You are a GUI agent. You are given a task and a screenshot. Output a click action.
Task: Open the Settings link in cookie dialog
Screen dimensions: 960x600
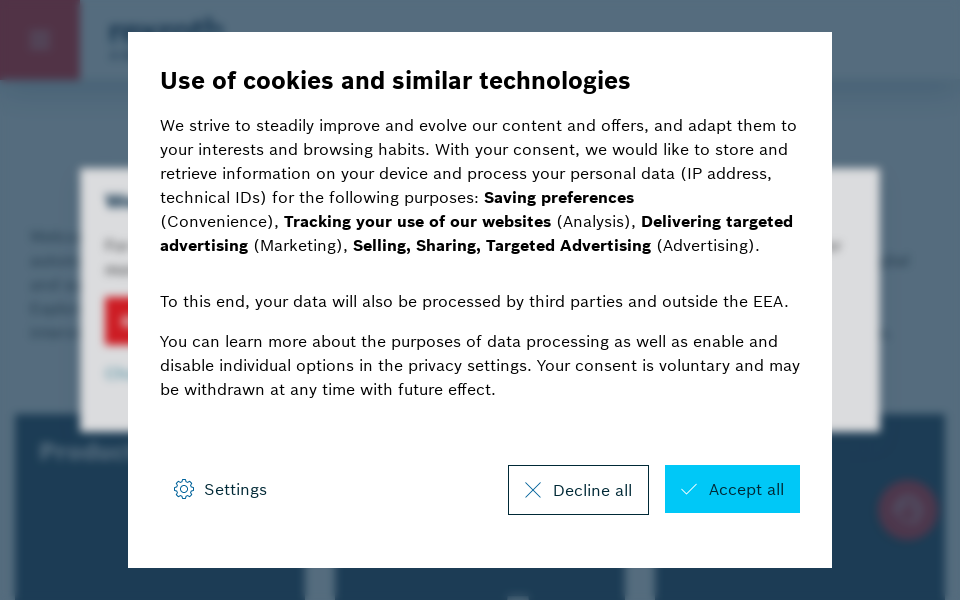coord(235,490)
